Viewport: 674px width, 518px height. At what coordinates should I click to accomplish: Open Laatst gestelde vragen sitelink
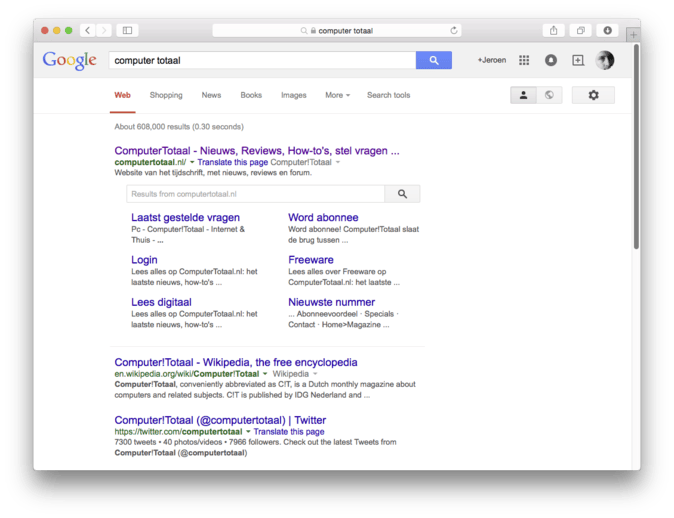coord(185,218)
